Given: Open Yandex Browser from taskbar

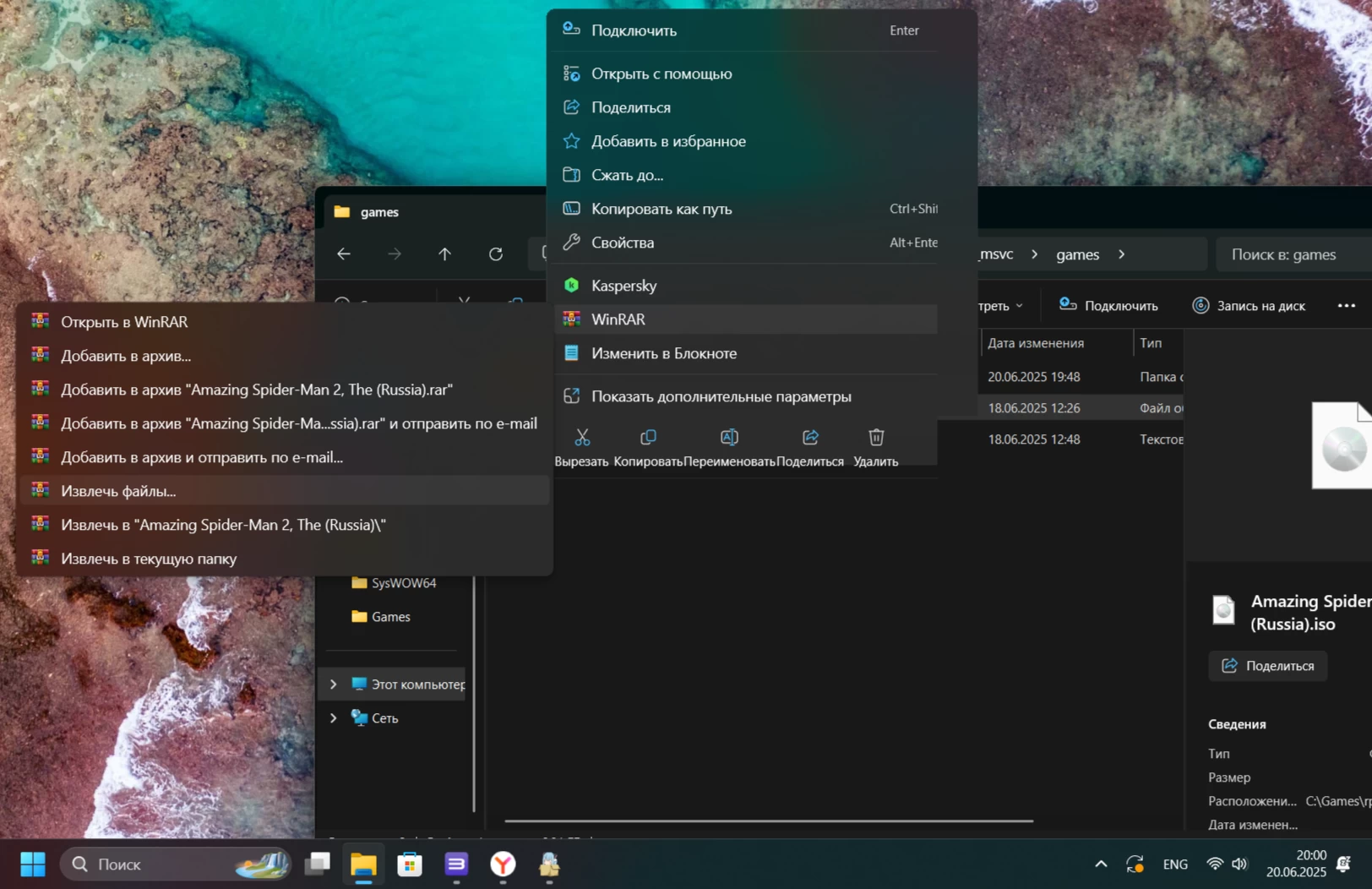Looking at the screenshot, I should tap(503, 864).
